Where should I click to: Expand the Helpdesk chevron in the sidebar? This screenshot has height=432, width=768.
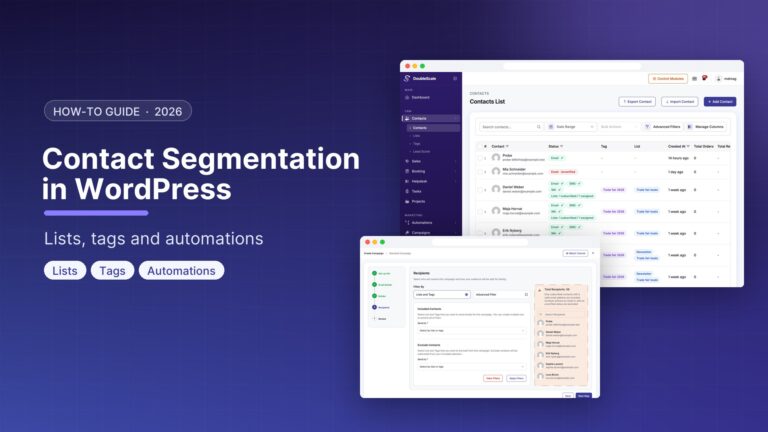[x=455, y=181]
